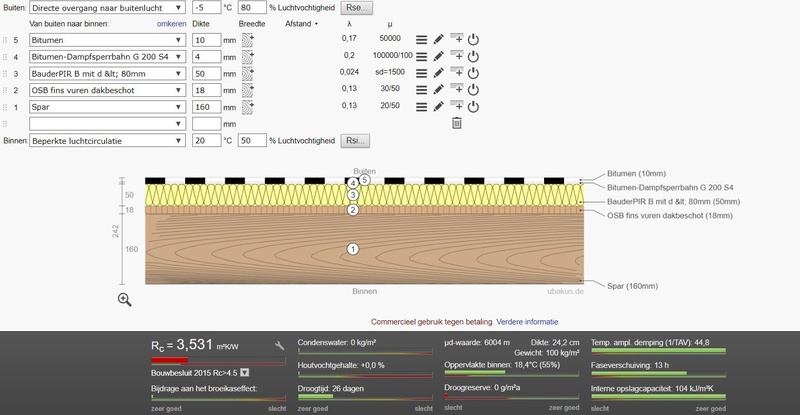
Task: Click the Rsi... button
Action: 355,140
